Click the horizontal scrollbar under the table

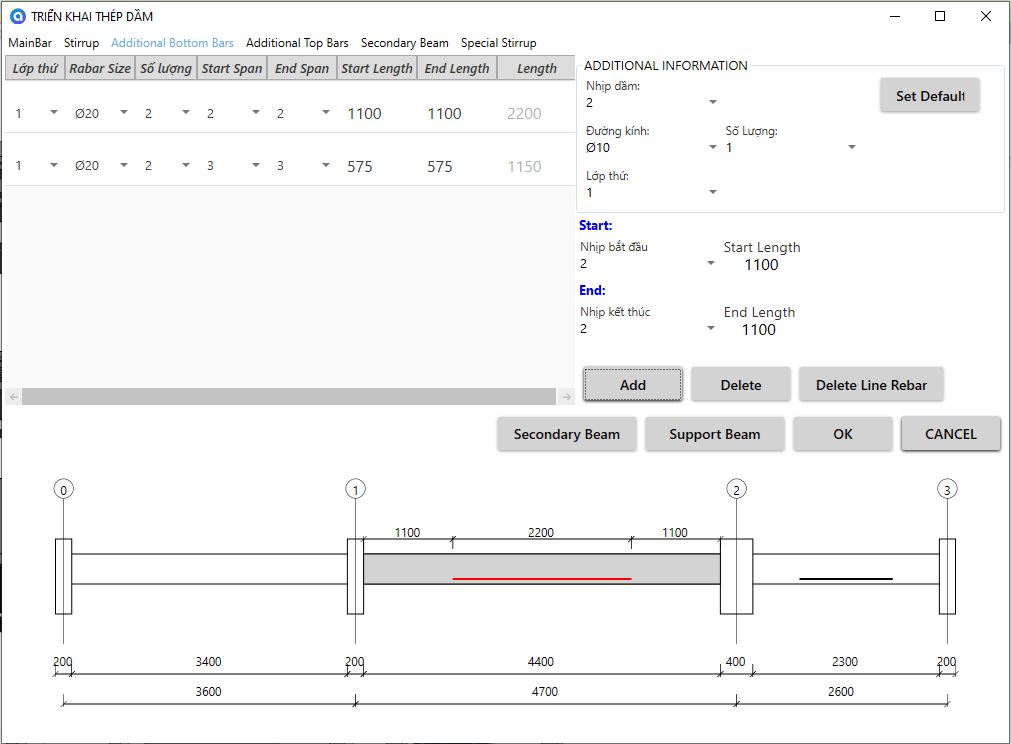point(289,396)
